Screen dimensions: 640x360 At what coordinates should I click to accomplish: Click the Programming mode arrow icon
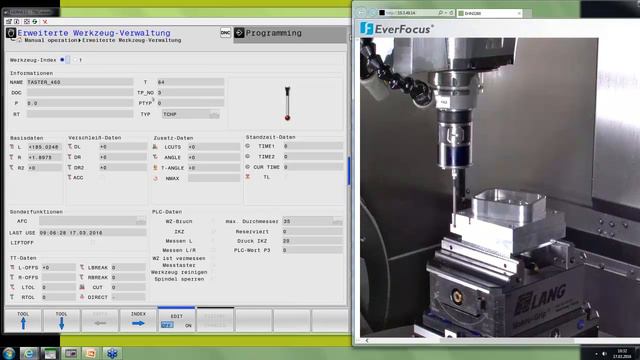coord(239,33)
